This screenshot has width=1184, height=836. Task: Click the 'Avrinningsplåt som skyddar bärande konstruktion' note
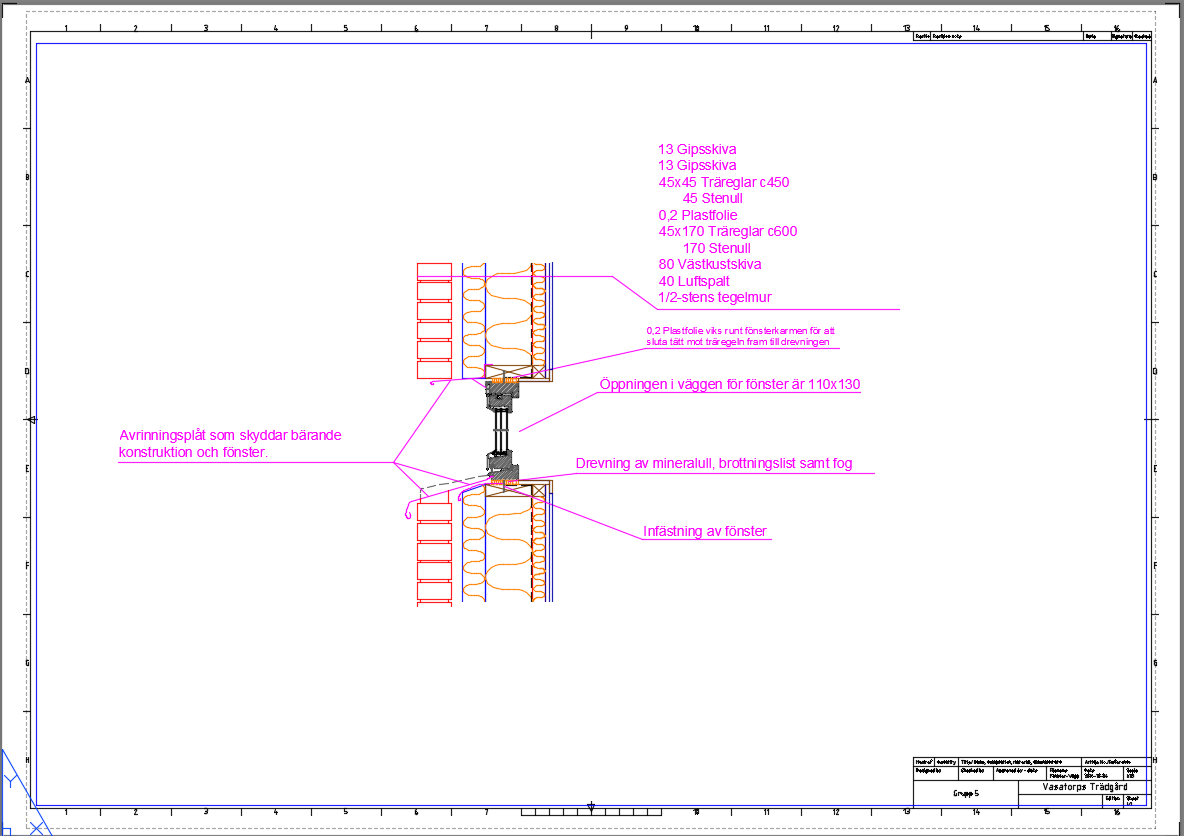coord(230,444)
